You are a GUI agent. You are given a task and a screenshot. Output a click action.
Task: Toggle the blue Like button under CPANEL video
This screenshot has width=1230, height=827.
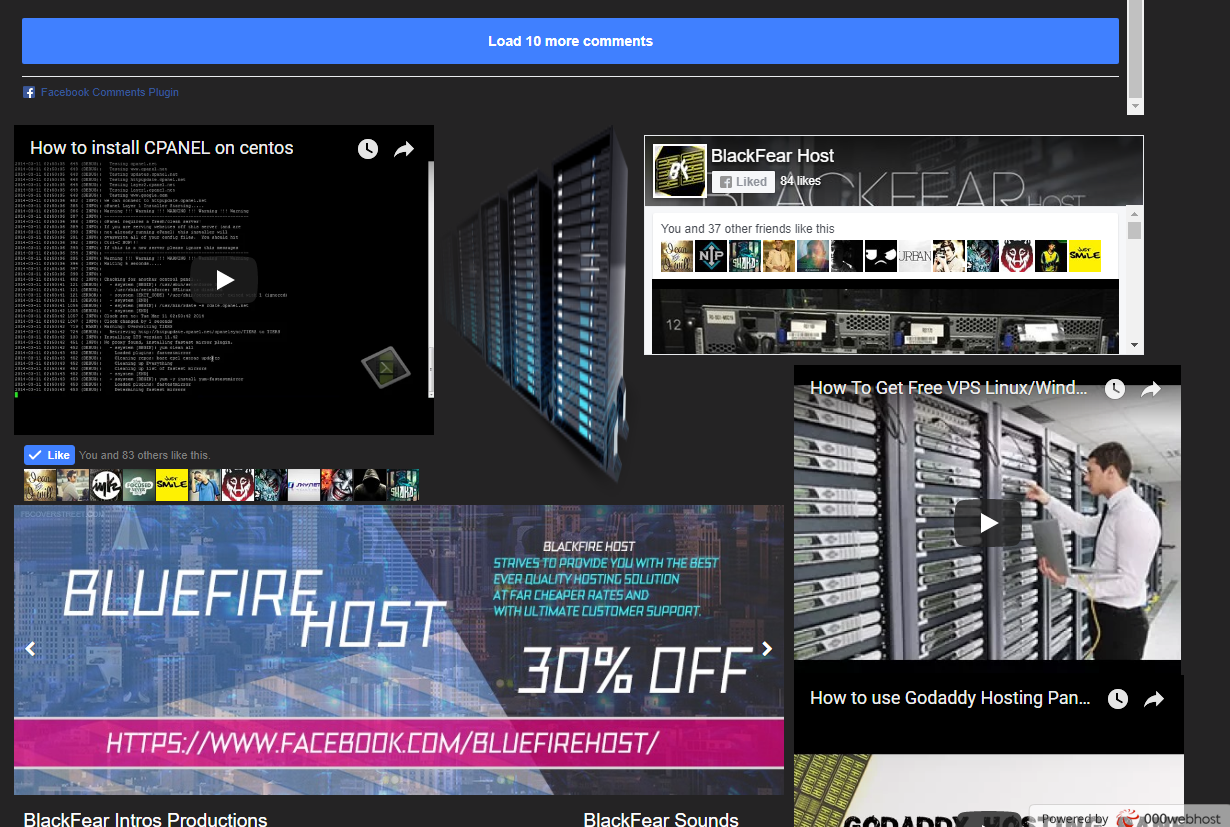[49, 455]
